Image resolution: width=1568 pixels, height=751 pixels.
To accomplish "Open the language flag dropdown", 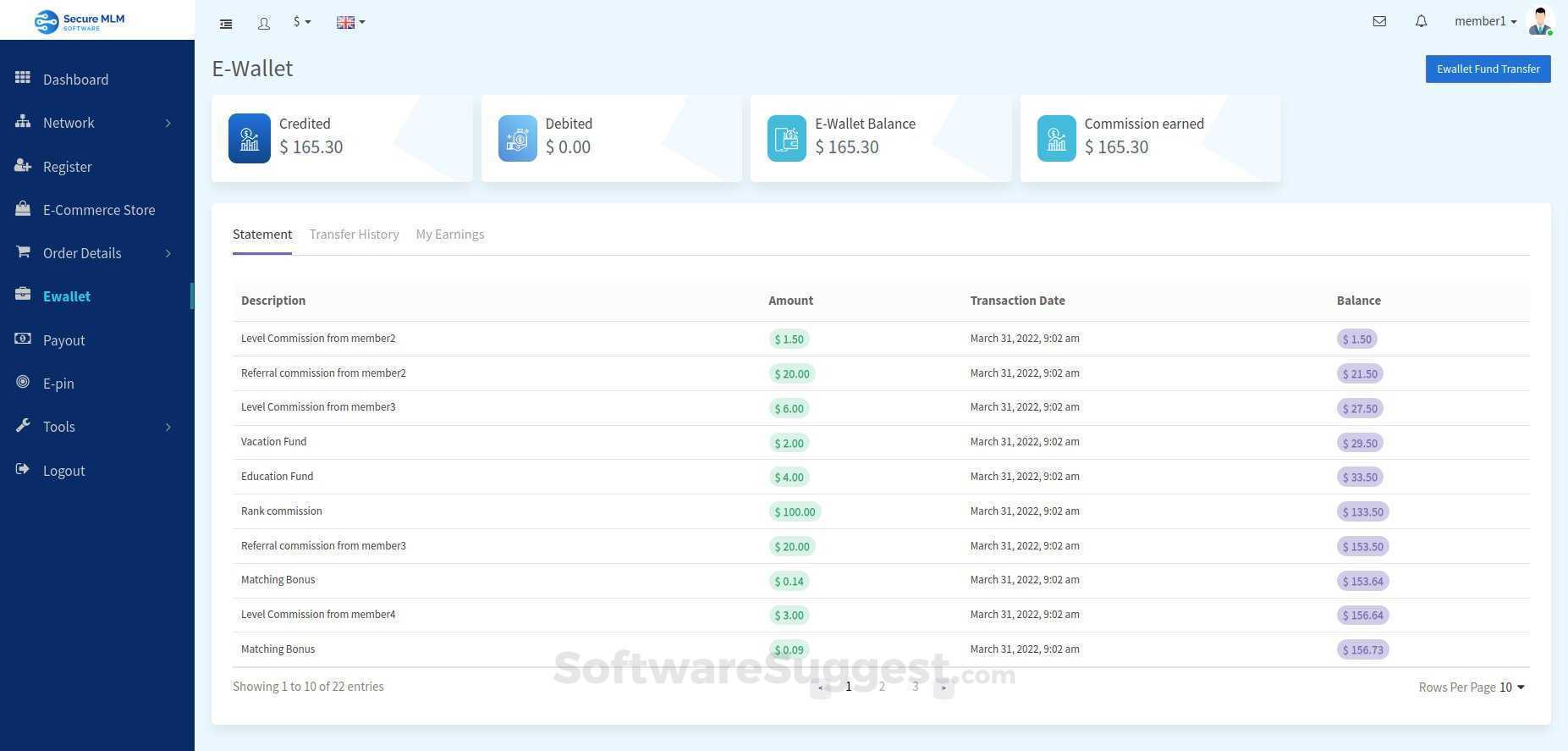I will tap(350, 23).
